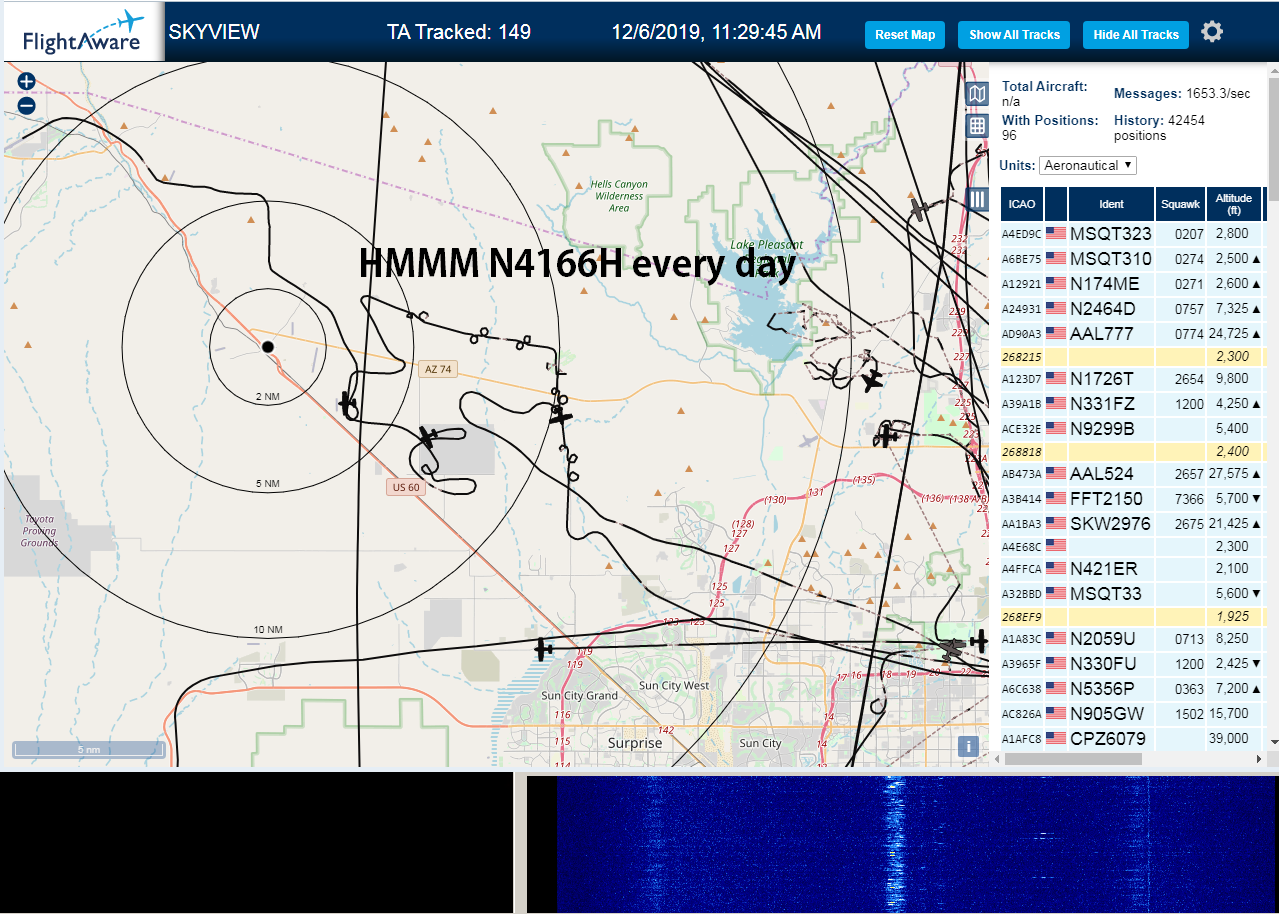This screenshot has width=1279, height=915.
Task: Click the date and time display
Action: (717, 32)
